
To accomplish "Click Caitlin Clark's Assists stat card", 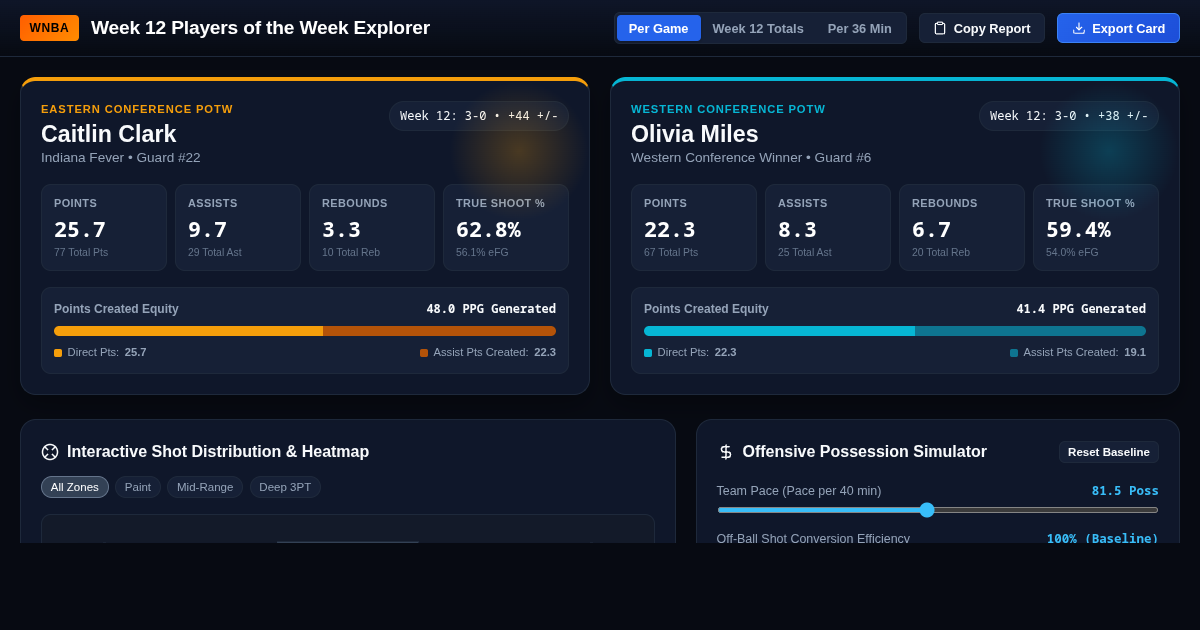I will coord(238,227).
